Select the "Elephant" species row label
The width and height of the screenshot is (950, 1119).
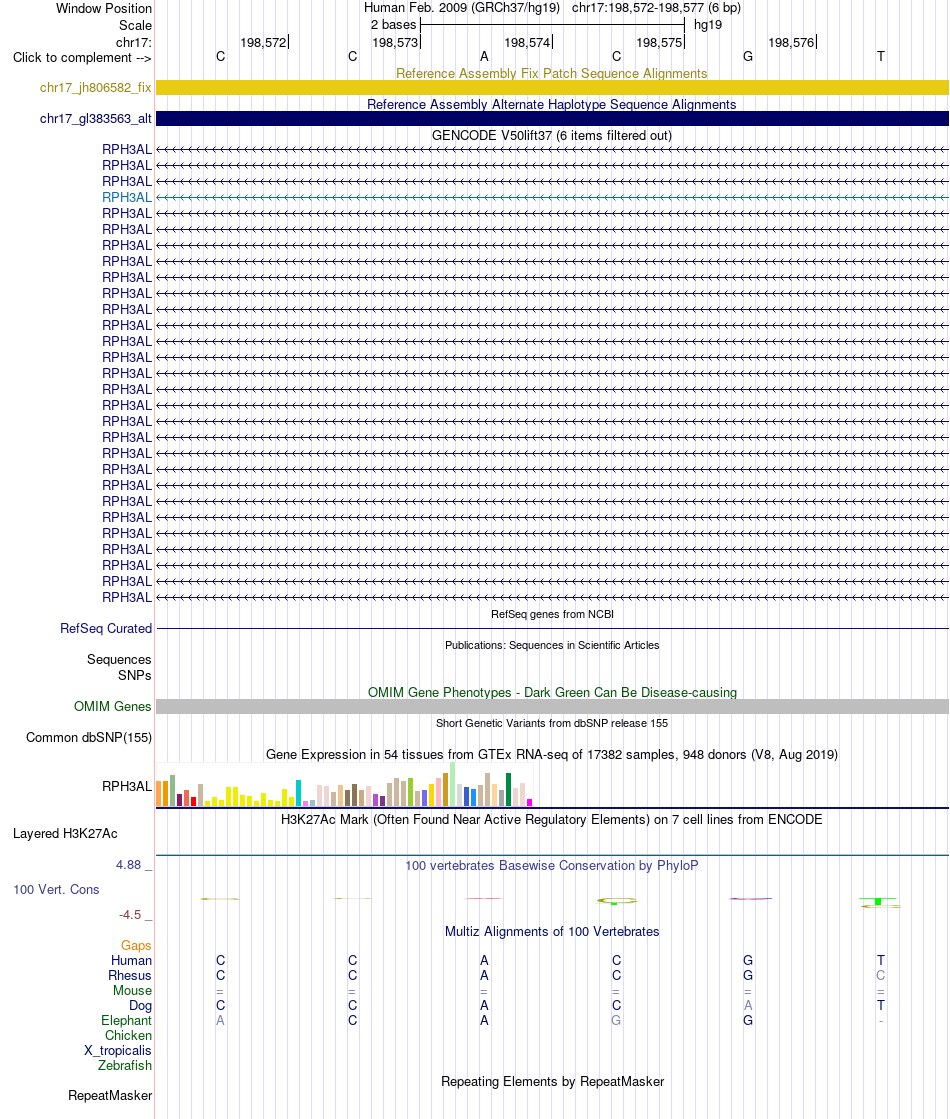pos(126,1020)
